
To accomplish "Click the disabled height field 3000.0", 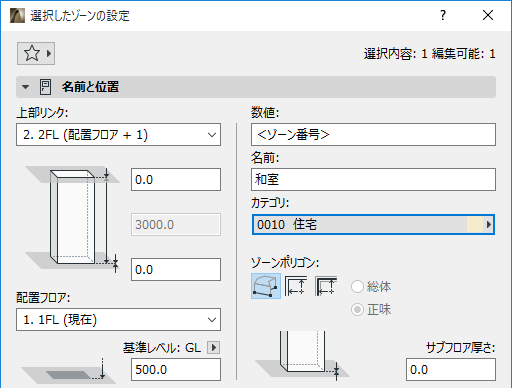I will 176,225.
